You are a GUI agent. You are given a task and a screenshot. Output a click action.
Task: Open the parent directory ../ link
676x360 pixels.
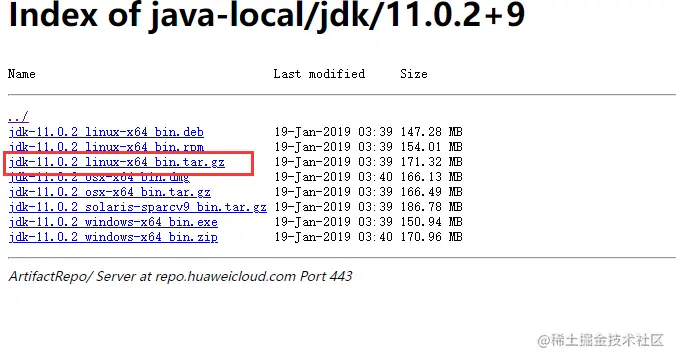pos(18,116)
